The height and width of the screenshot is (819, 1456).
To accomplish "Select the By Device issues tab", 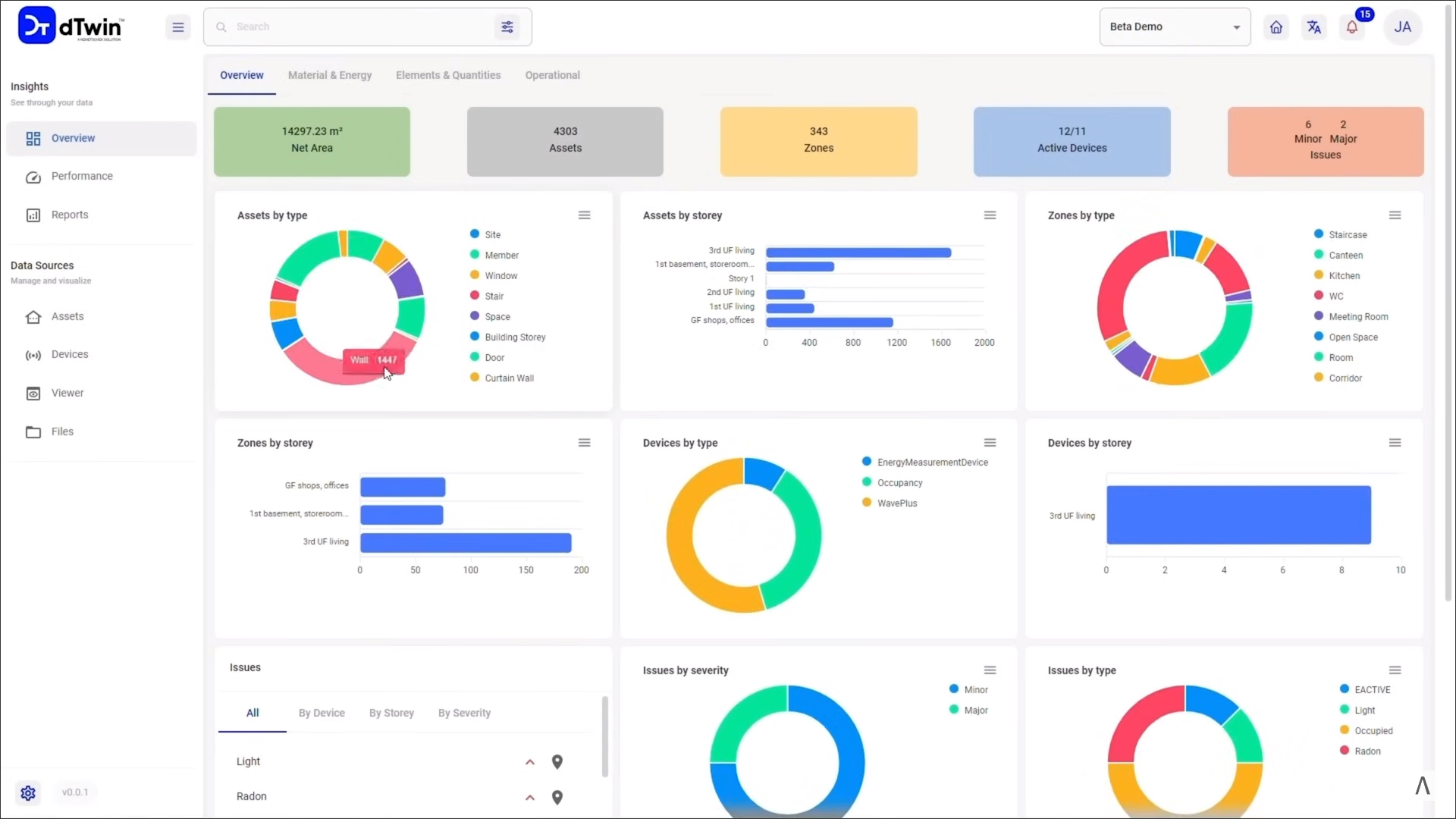I will click(x=322, y=714).
